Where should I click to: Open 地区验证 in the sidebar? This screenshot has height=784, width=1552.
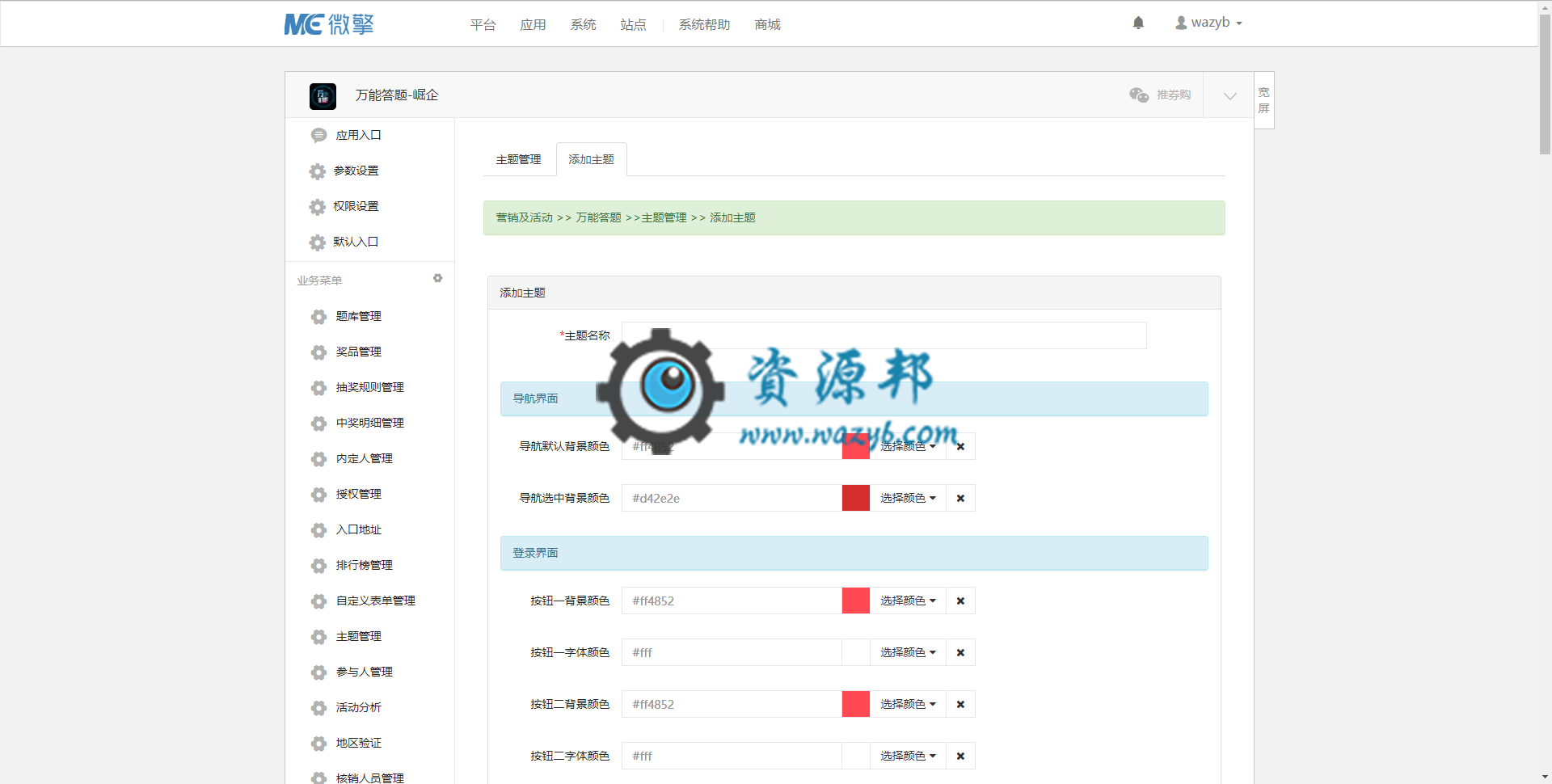(358, 743)
